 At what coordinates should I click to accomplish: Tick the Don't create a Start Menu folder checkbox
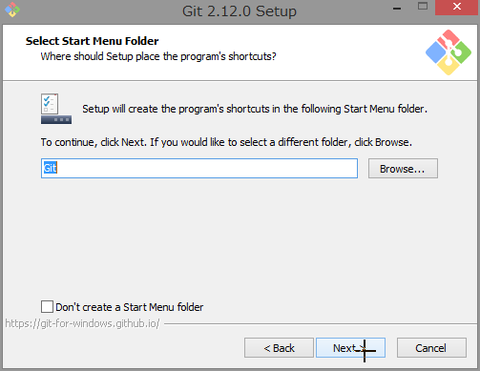point(47,306)
